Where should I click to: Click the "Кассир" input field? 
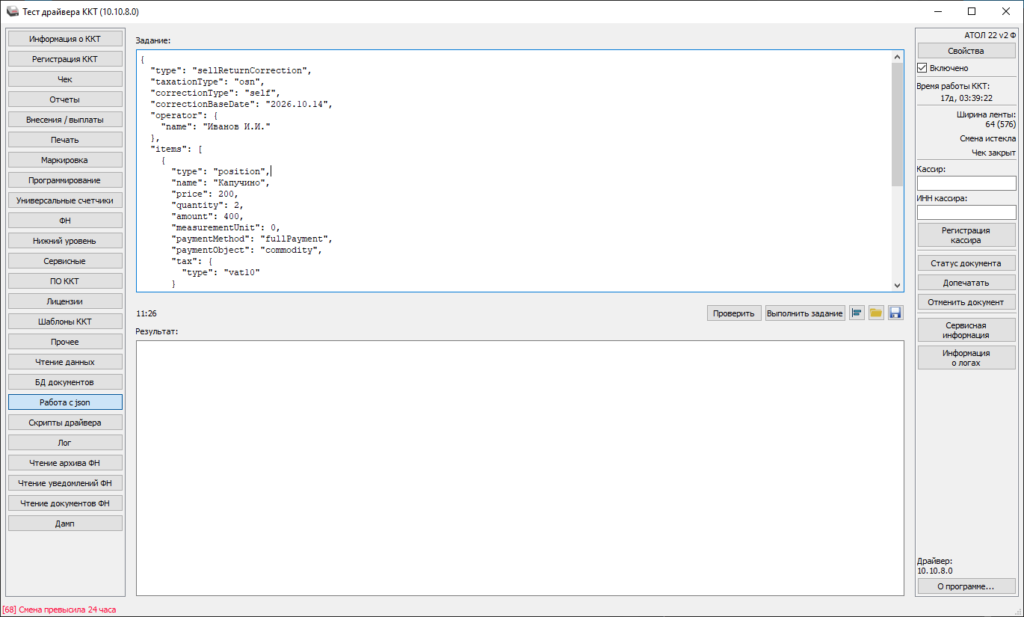pos(967,183)
